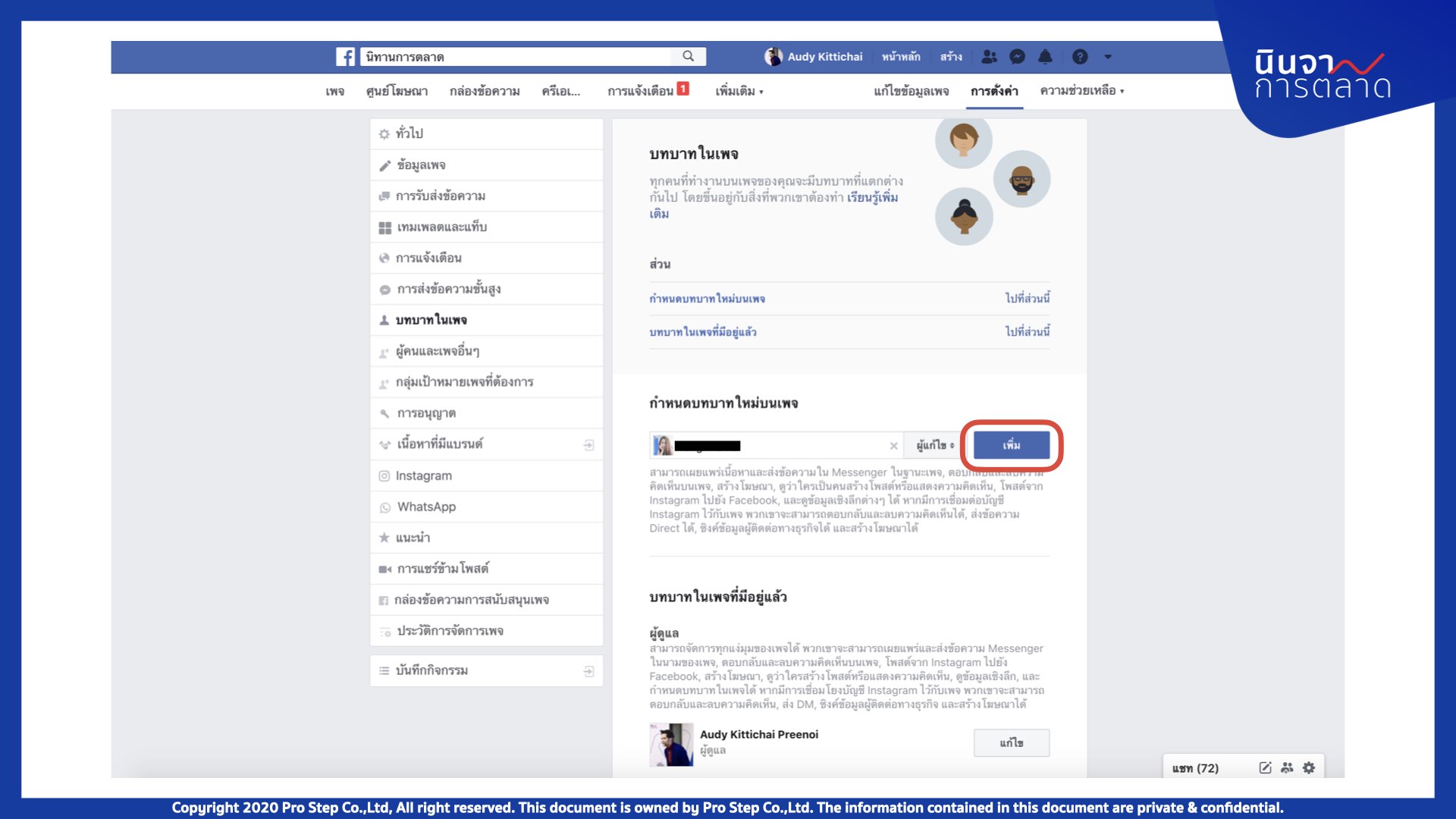The width and height of the screenshot is (1456, 819).
Task: Open การรับส่งข้อความ sidebar item
Action: pyautogui.click(x=486, y=196)
